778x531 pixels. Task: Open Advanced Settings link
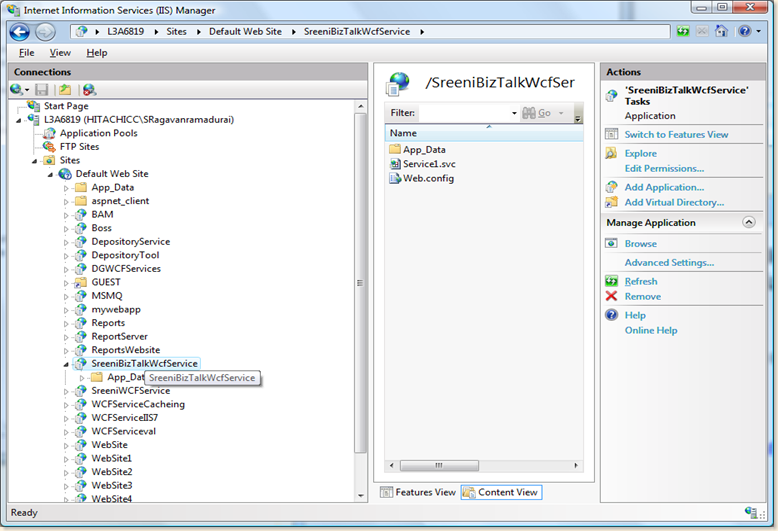(x=669, y=263)
